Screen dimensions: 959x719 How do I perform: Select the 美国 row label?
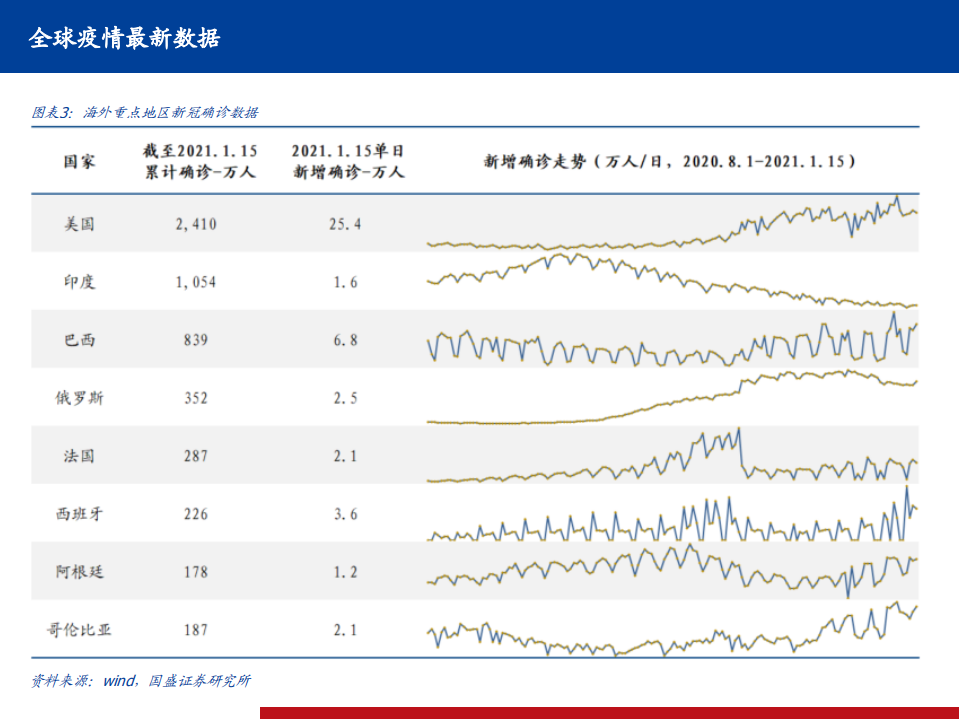80,224
